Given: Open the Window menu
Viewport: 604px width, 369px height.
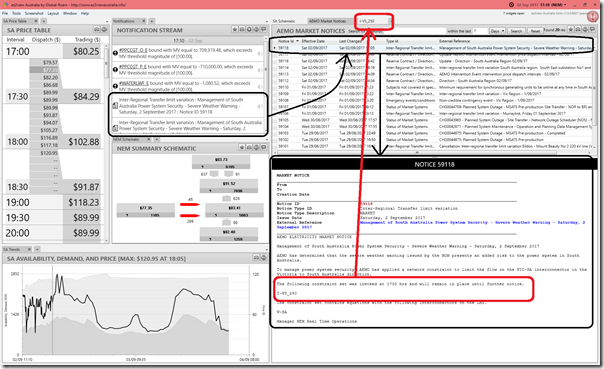Looking at the screenshot, I should click(x=70, y=13).
